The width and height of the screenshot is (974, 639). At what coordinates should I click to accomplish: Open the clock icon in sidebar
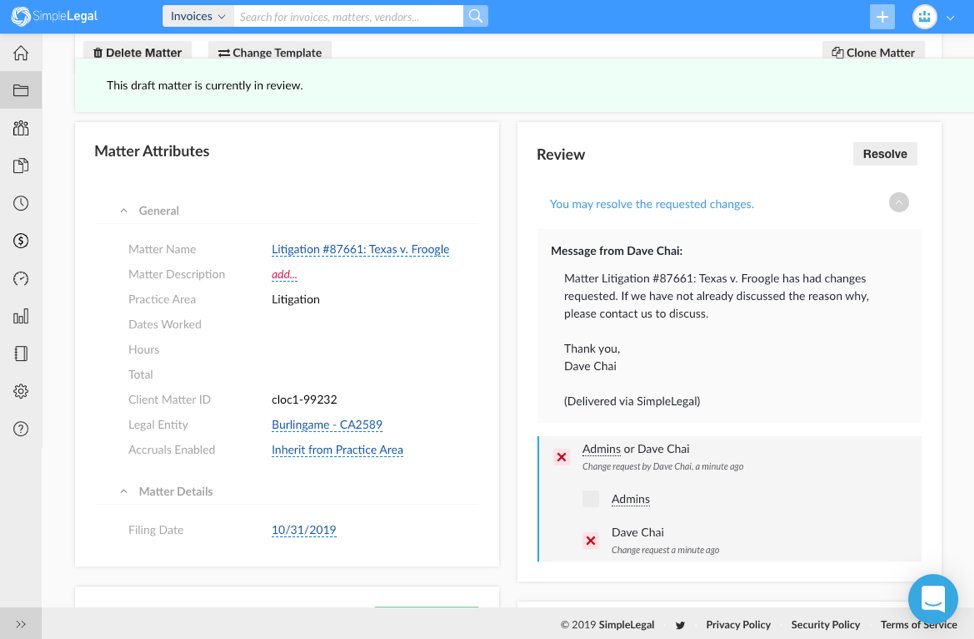[x=20, y=203]
